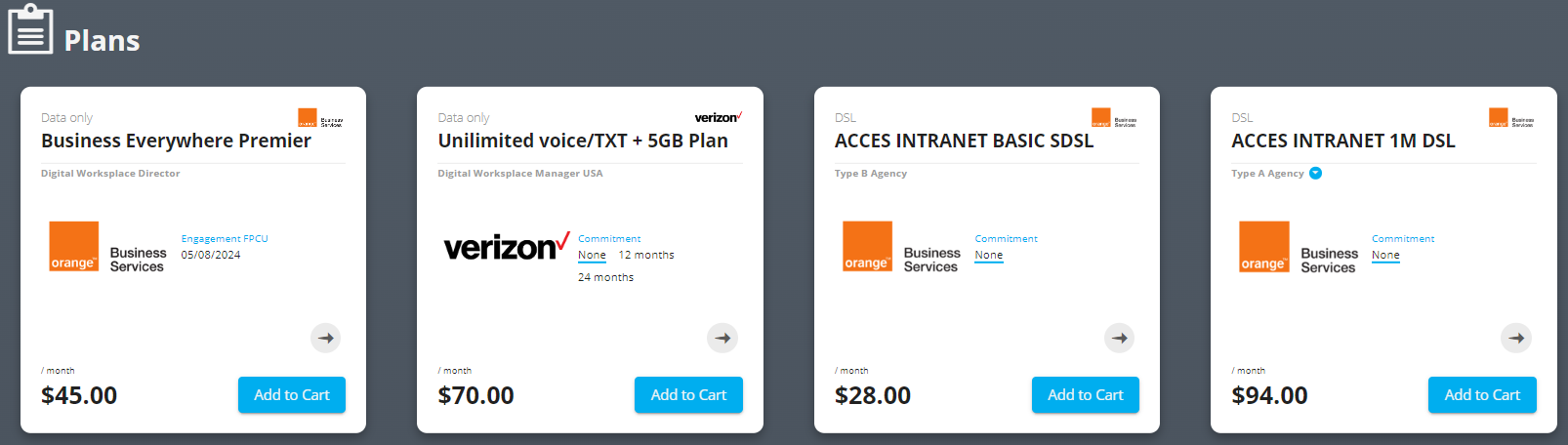Select None commitment on ACCES INTRANET 1M DSL

(1385, 255)
